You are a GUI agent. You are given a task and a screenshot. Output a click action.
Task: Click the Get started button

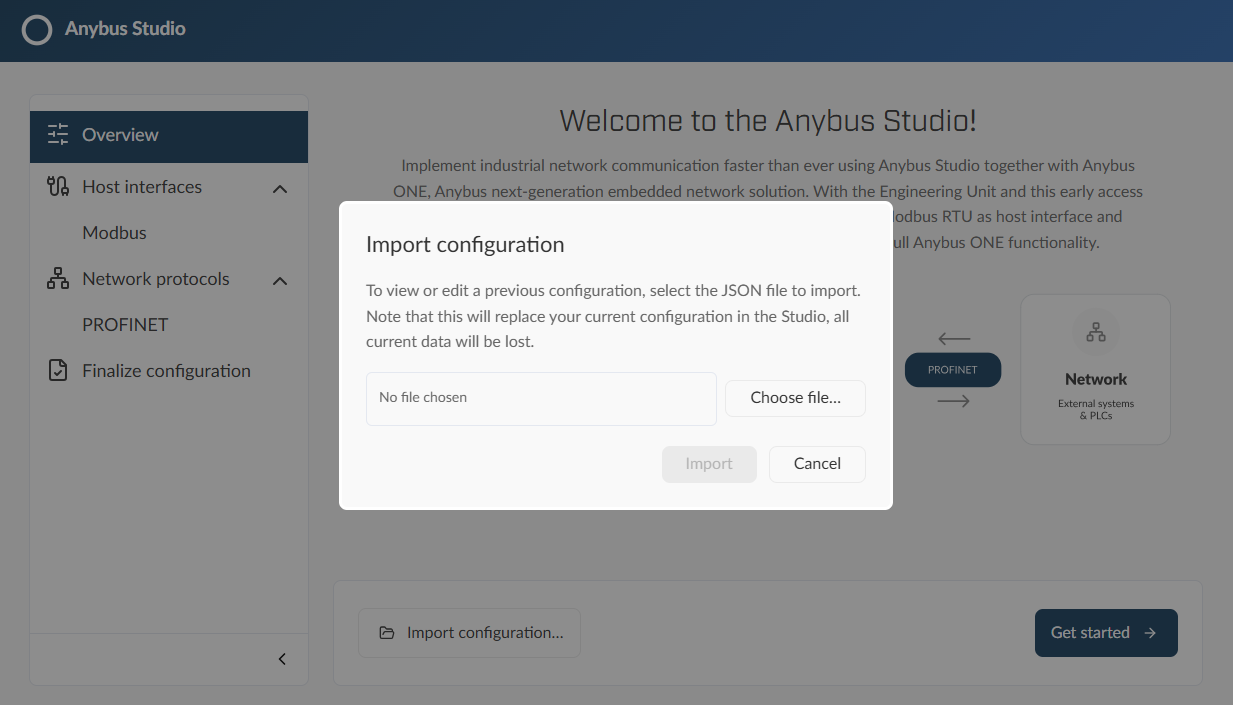(1106, 633)
